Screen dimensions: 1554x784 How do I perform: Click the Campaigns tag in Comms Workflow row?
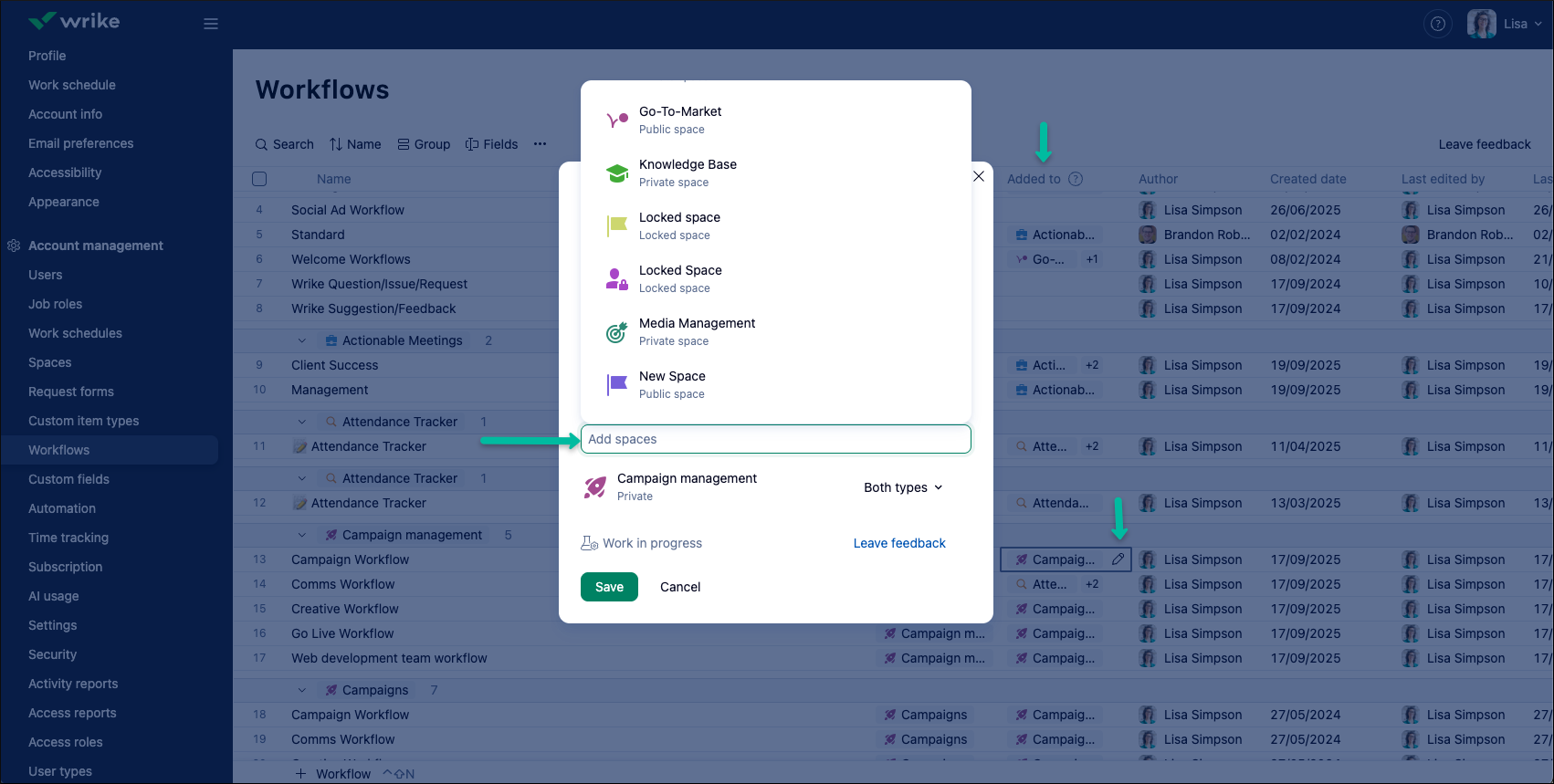click(926, 739)
